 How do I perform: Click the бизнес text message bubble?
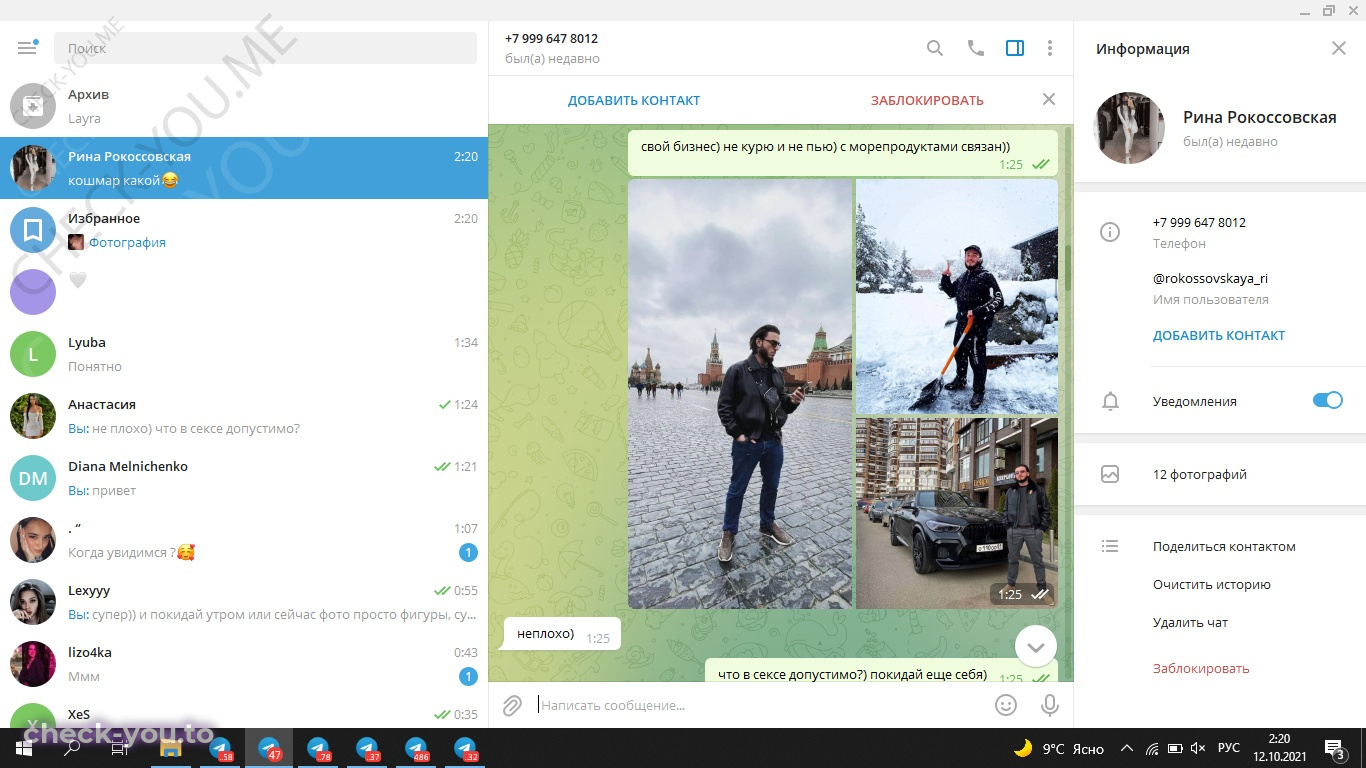843,153
